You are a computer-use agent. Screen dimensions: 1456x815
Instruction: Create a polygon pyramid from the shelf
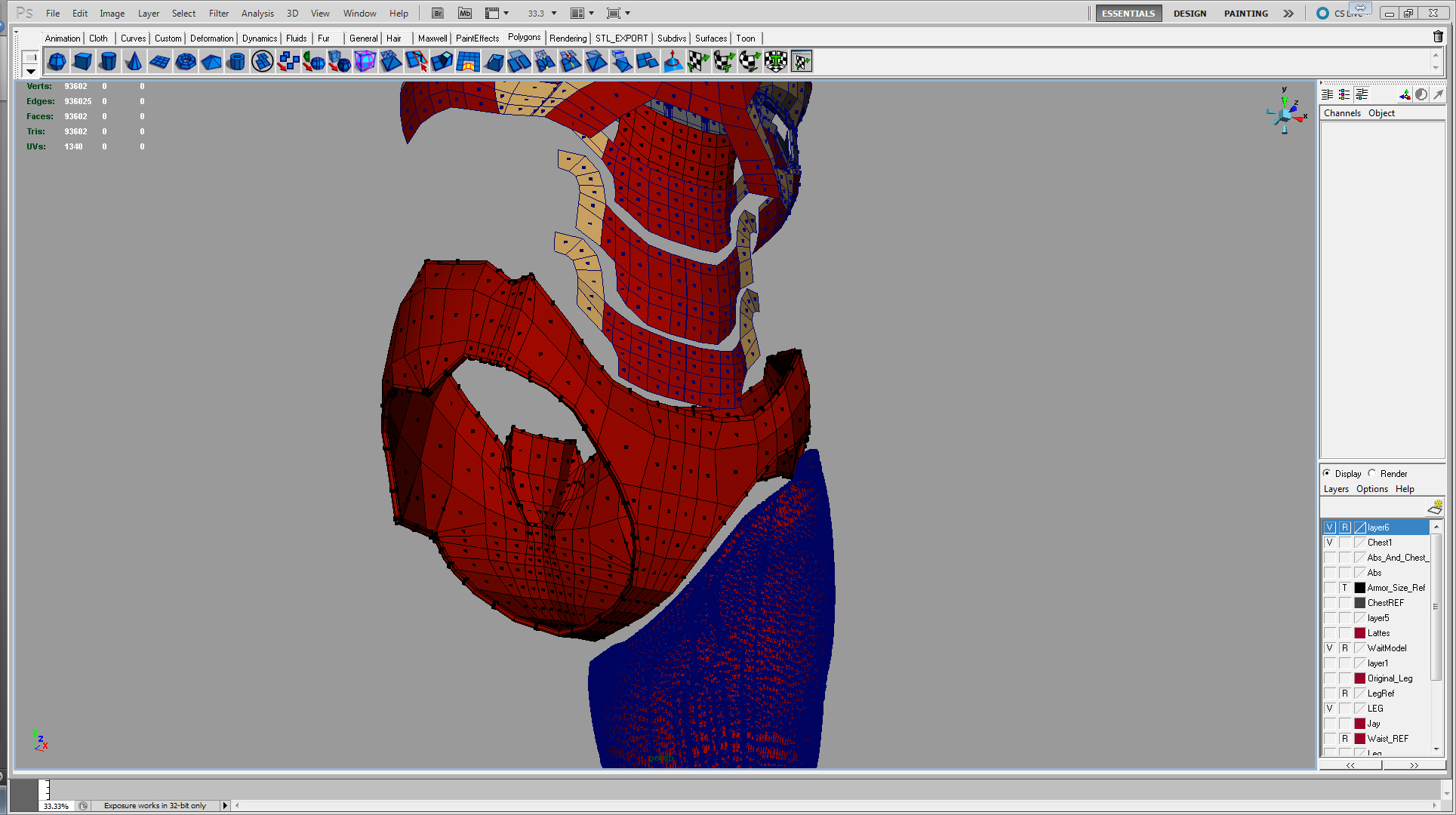211,62
